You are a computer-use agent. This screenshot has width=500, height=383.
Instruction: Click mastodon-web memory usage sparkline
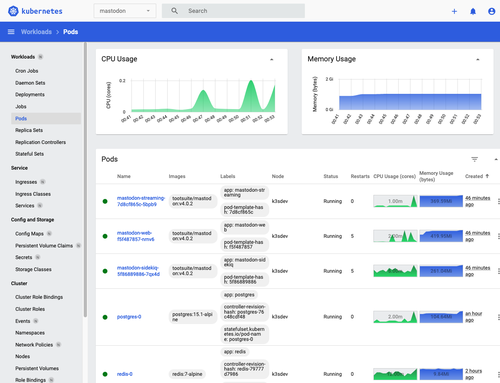click(441, 236)
